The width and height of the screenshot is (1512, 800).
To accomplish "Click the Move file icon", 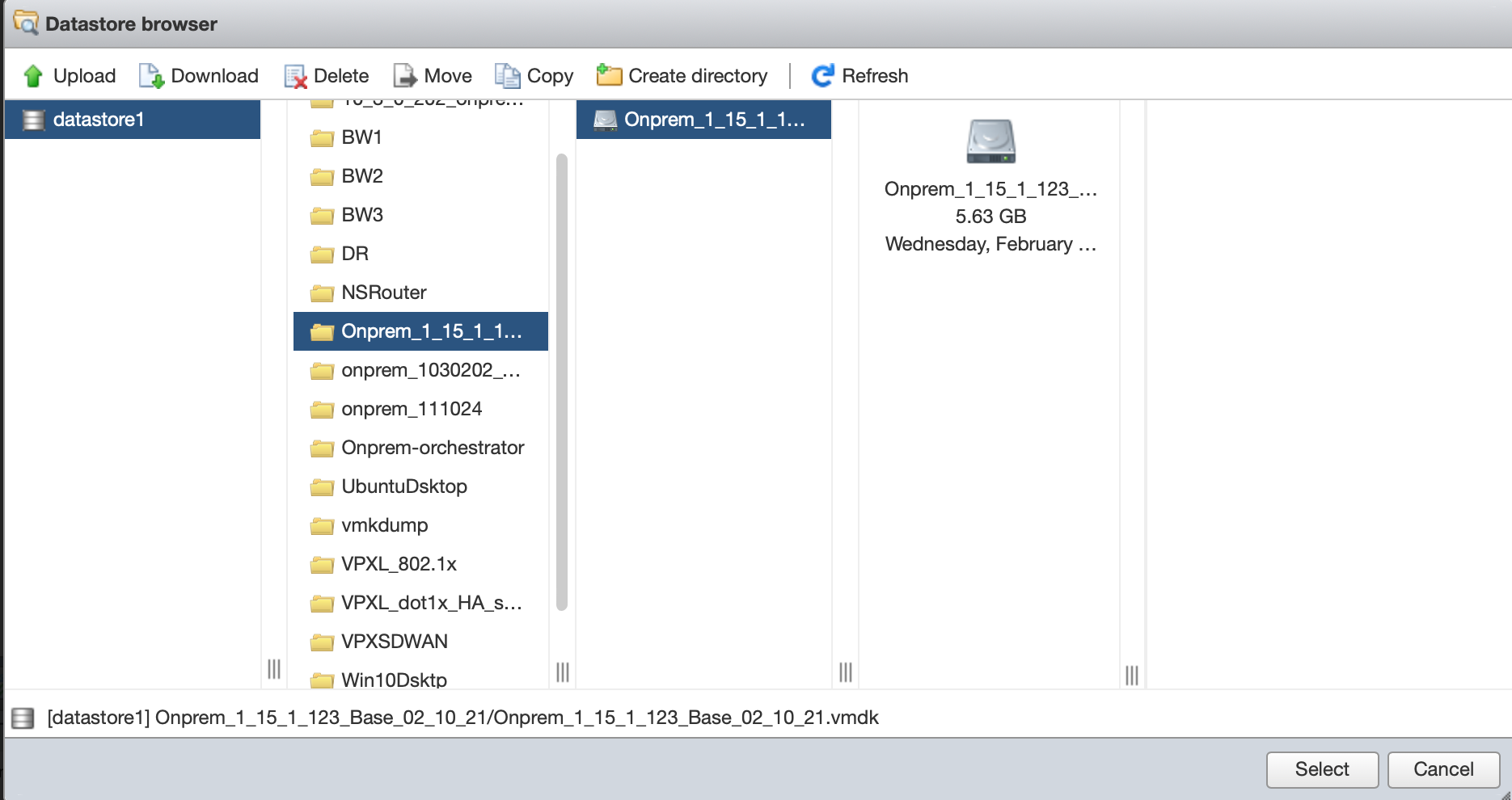I will click(405, 76).
